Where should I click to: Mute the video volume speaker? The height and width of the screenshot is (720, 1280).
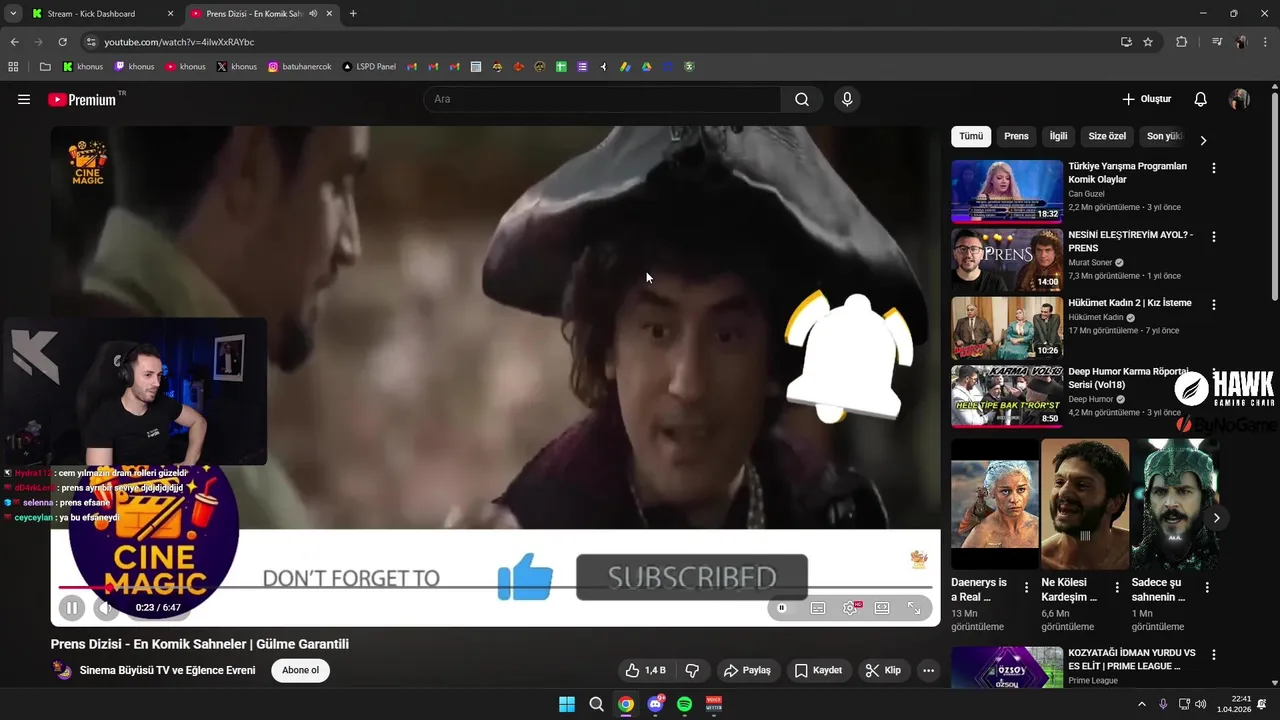(x=105, y=607)
